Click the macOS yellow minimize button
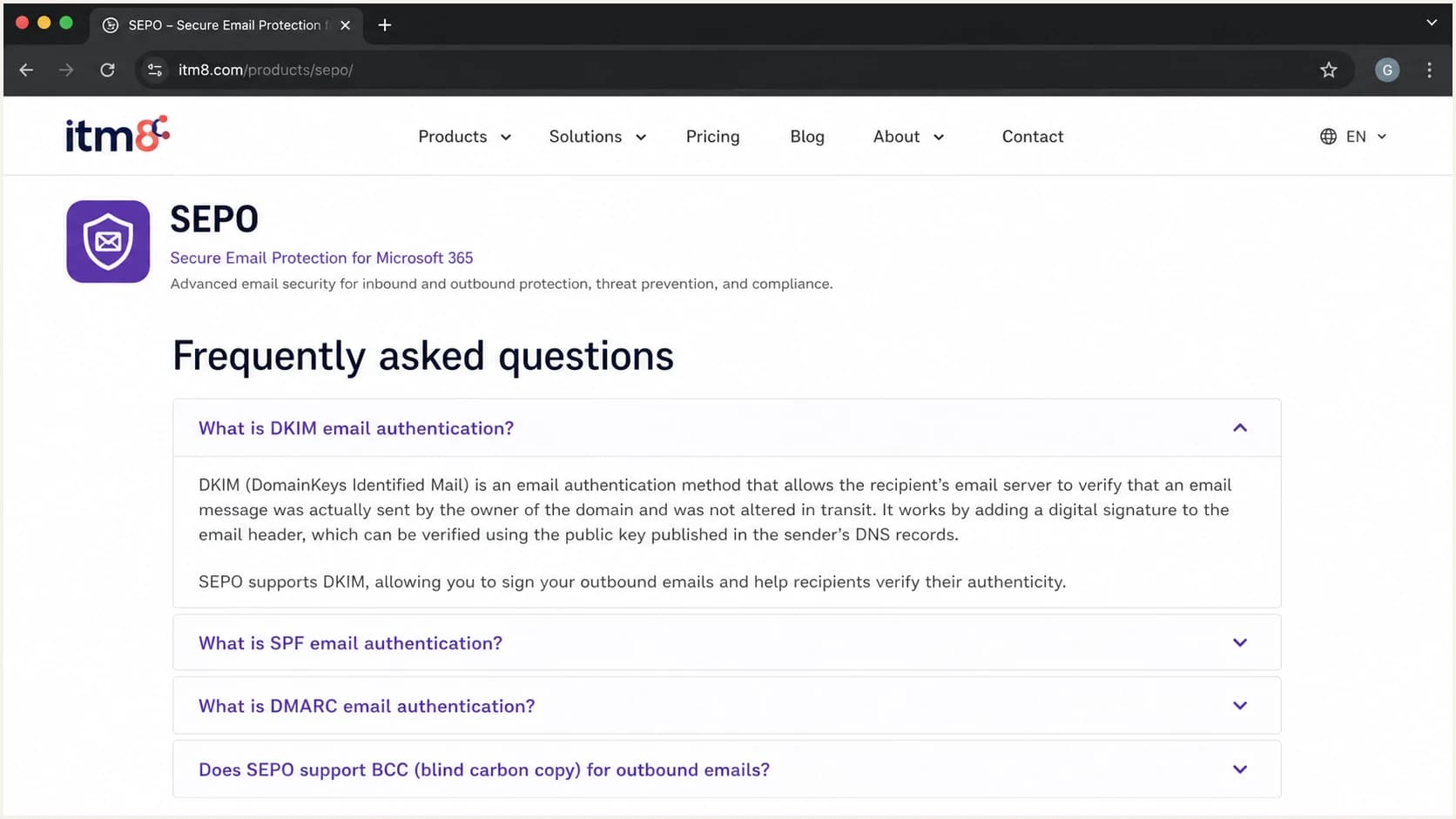The height and width of the screenshot is (819, 1456). coord(44,23)
